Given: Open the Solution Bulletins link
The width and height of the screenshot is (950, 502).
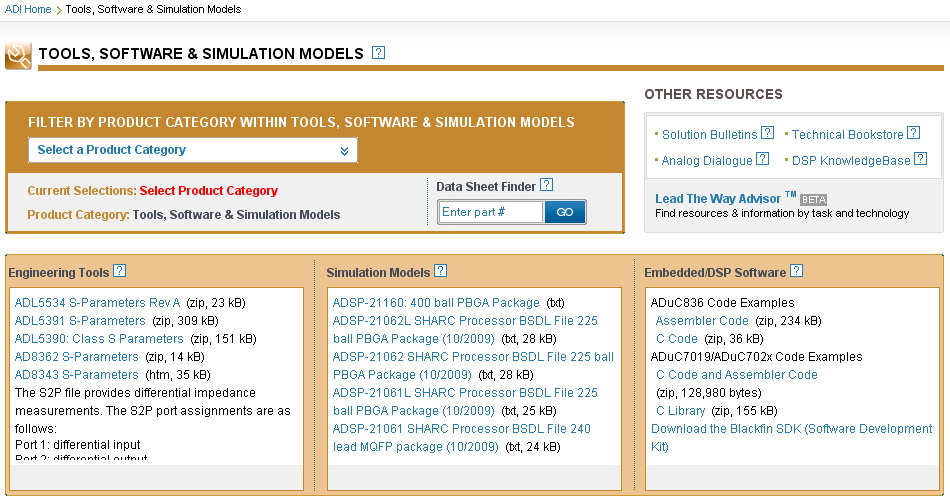Looking at the screenshot, I should pyautogui.click(x=709, y=134).
